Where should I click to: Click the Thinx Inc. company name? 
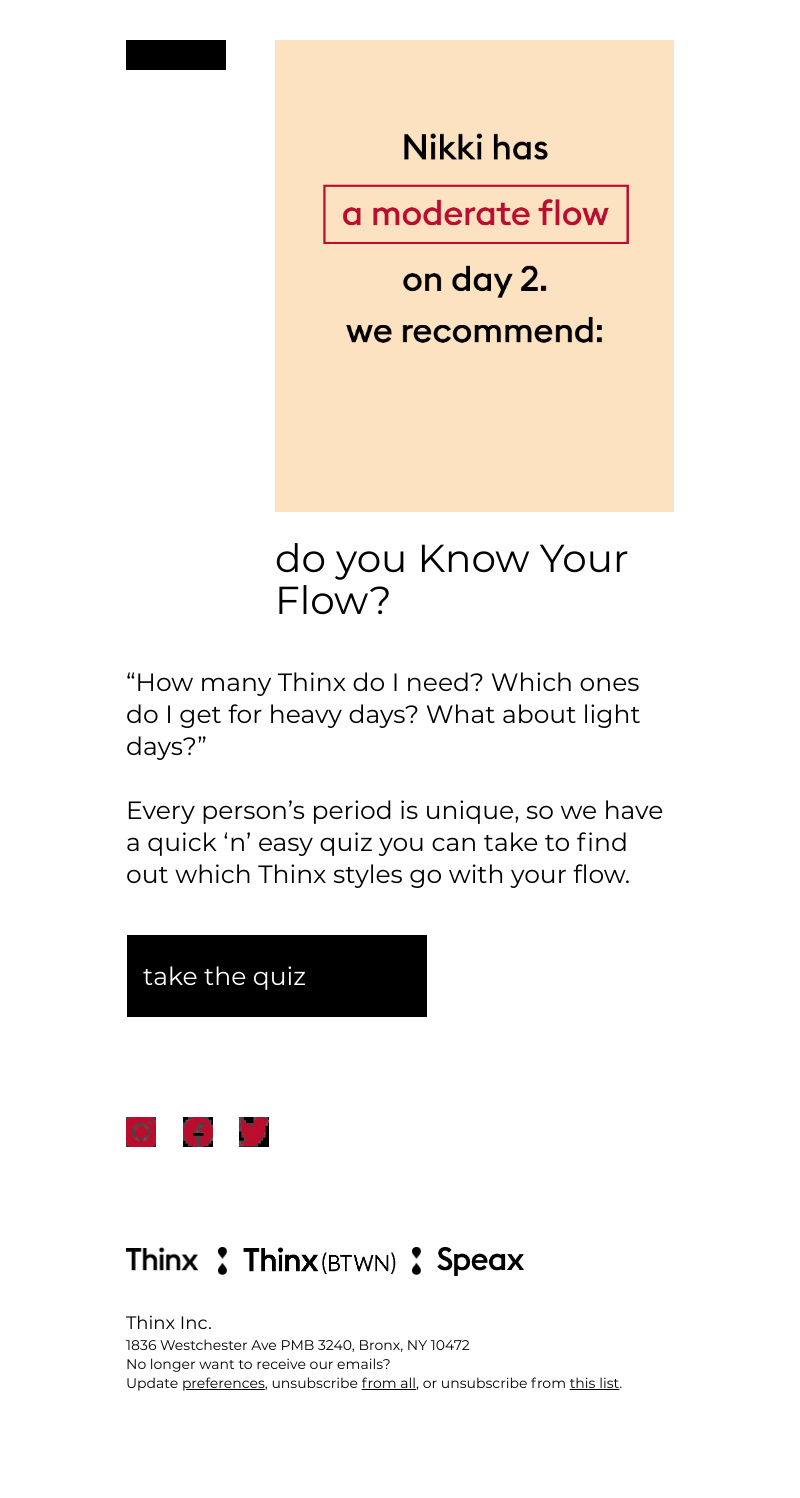tap(169, 1323)
